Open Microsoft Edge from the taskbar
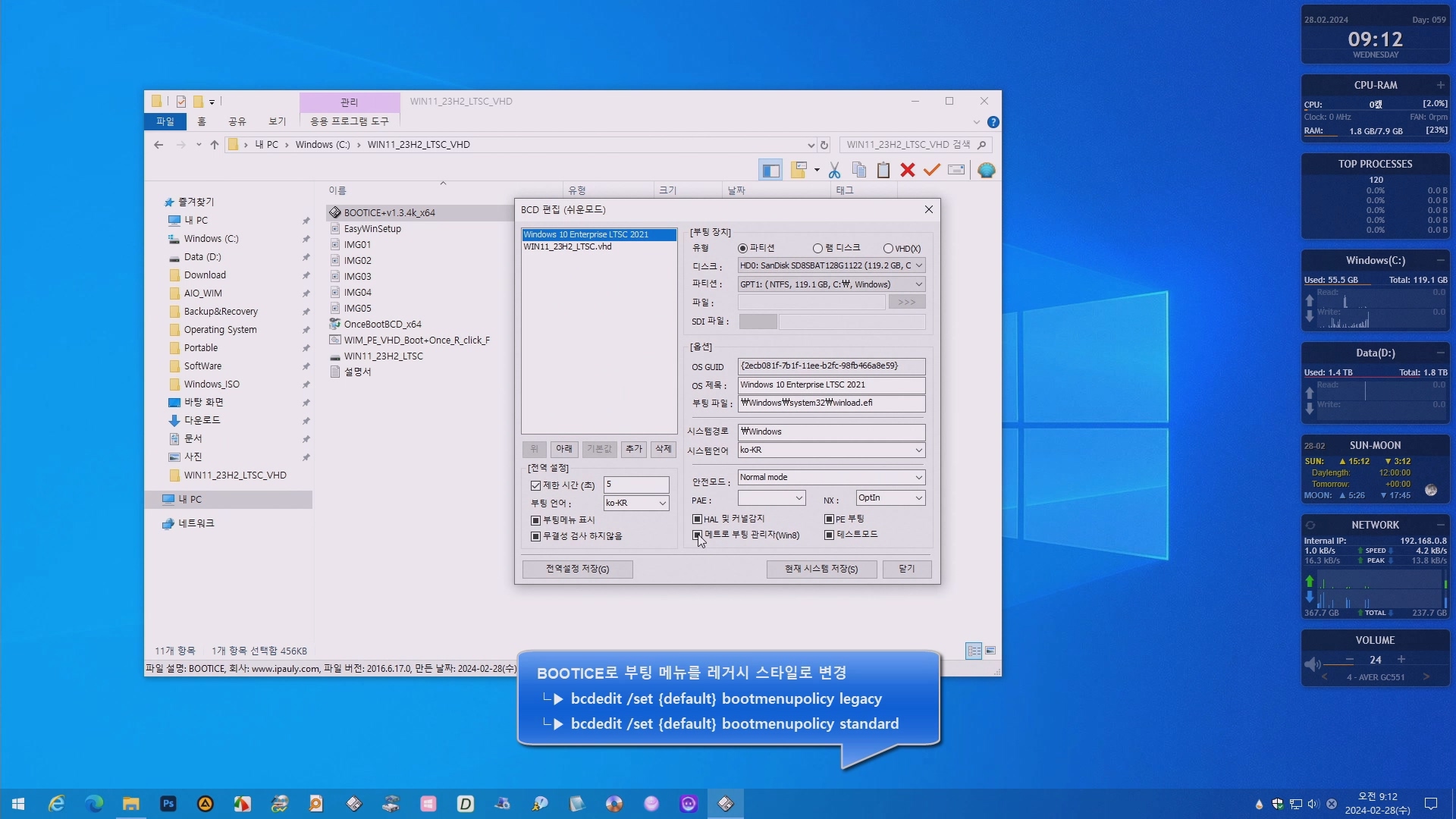The height and width of the screenshot is (819, 1456). tap(94, 804)
